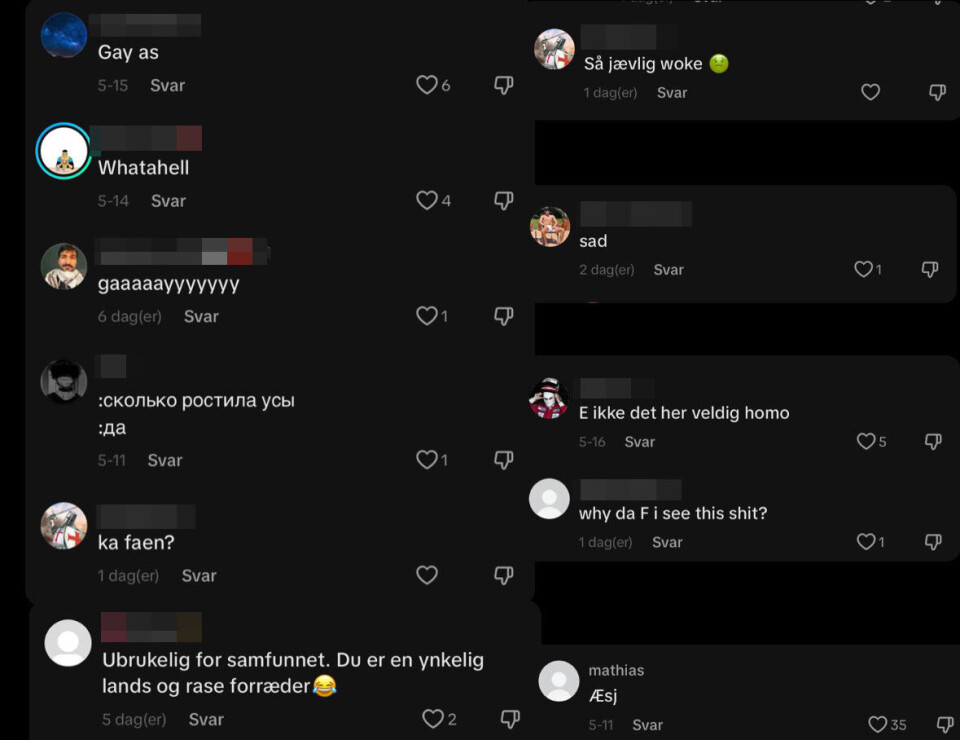Reply (Svar) to mathias's 'Æsj' comment
Screen dimensions: 960x740
coord(647,725)
